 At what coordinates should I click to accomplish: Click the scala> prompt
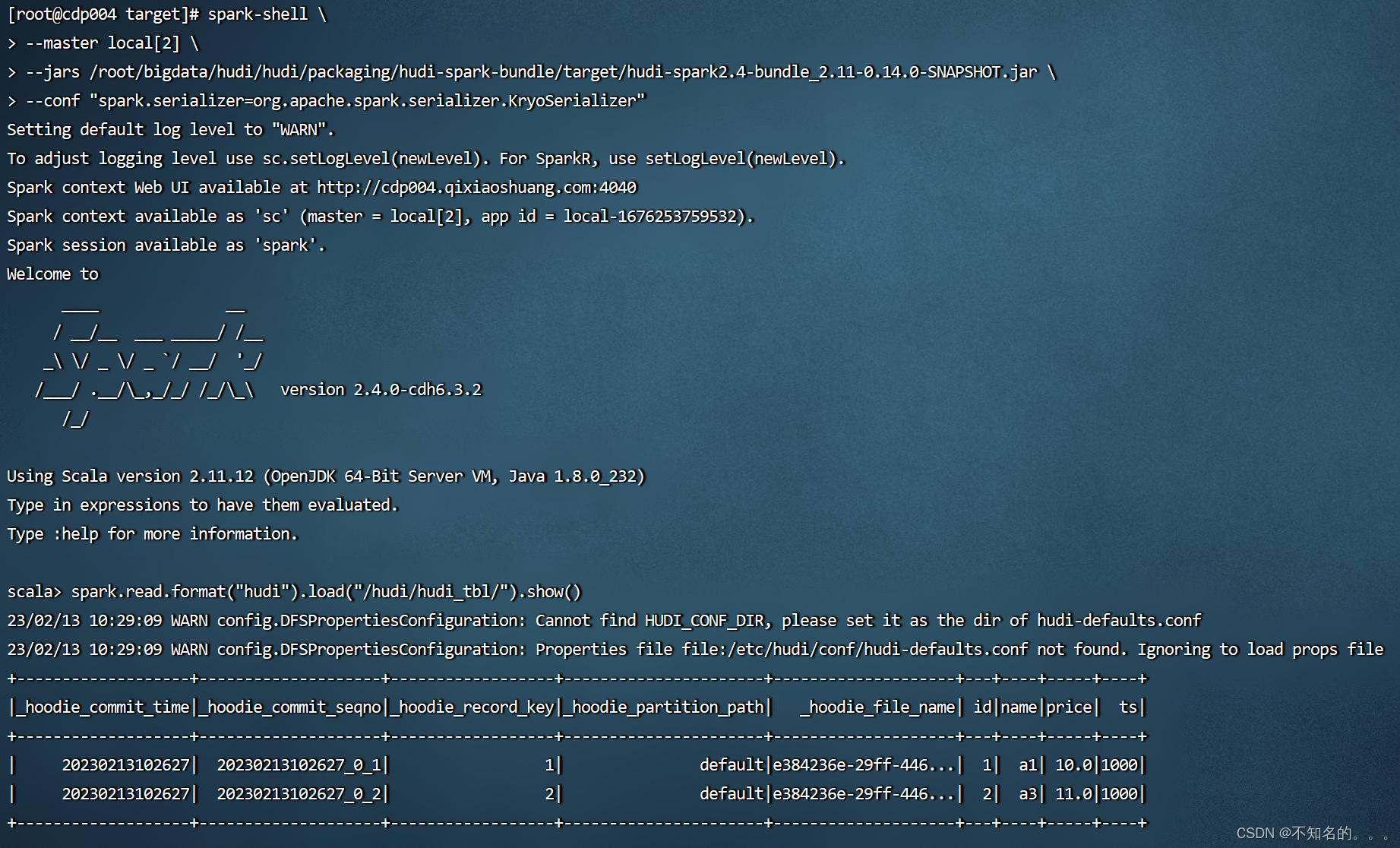[34, 592]
